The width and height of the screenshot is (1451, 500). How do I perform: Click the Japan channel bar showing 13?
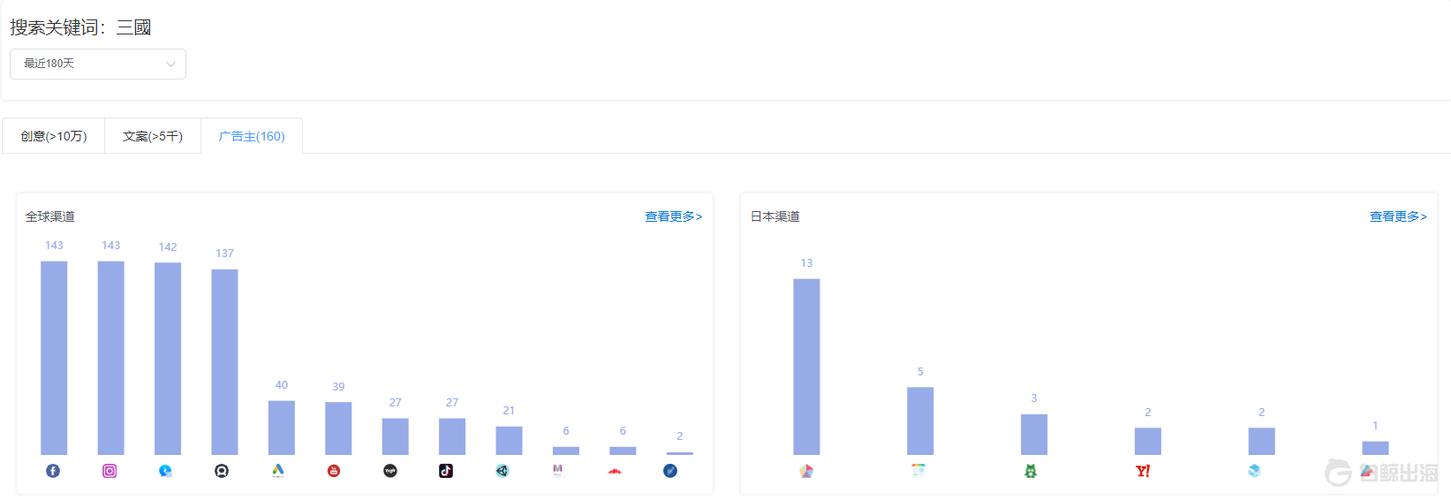tap(807, 367)
